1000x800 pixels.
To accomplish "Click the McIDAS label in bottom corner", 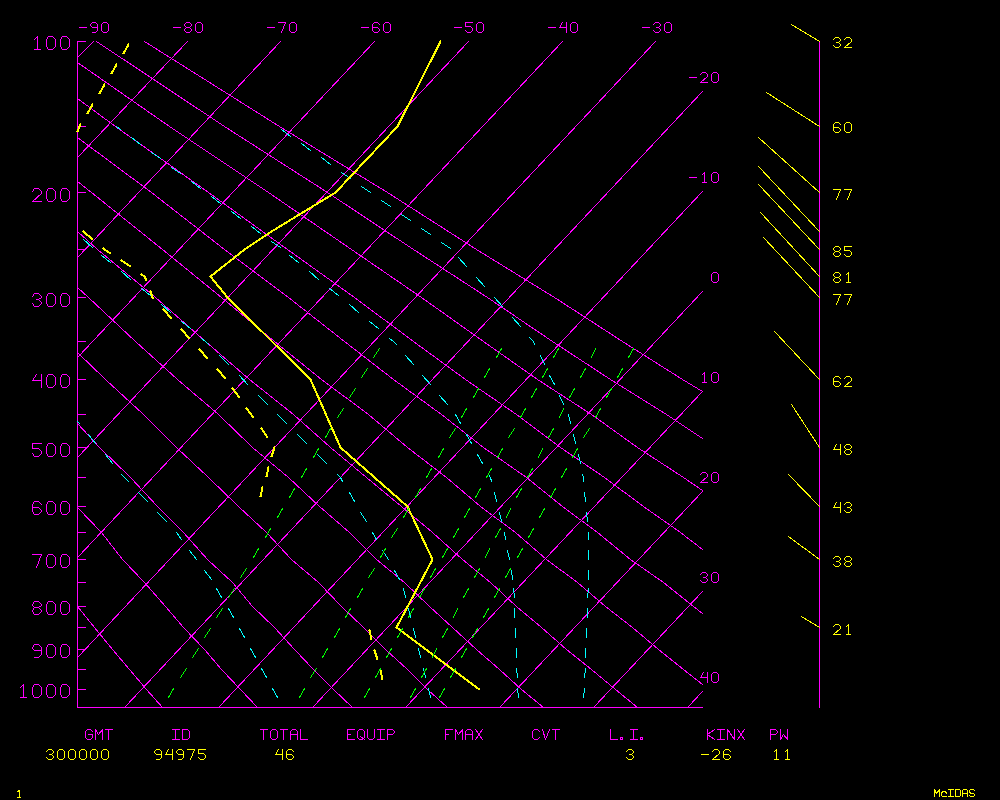I will (954, 793).
